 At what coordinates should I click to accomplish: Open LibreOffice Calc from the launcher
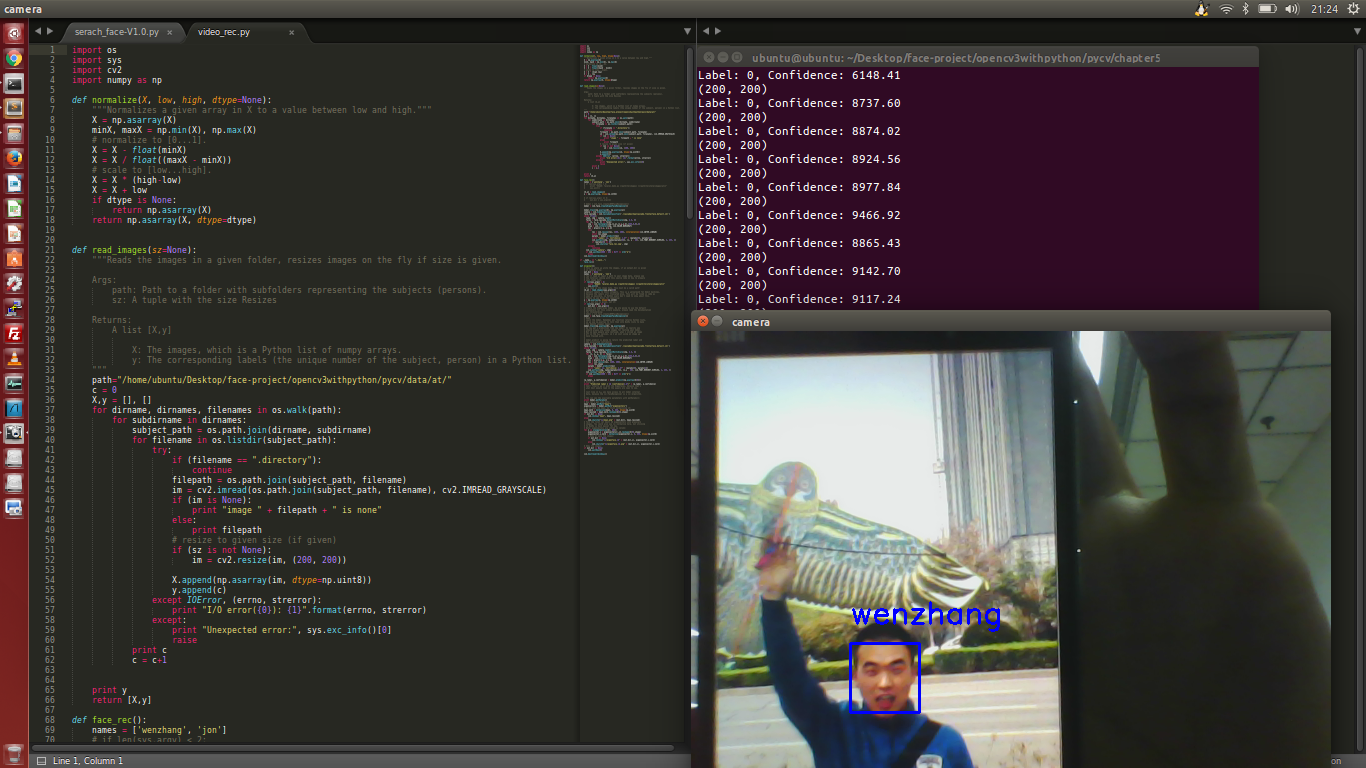14,208
